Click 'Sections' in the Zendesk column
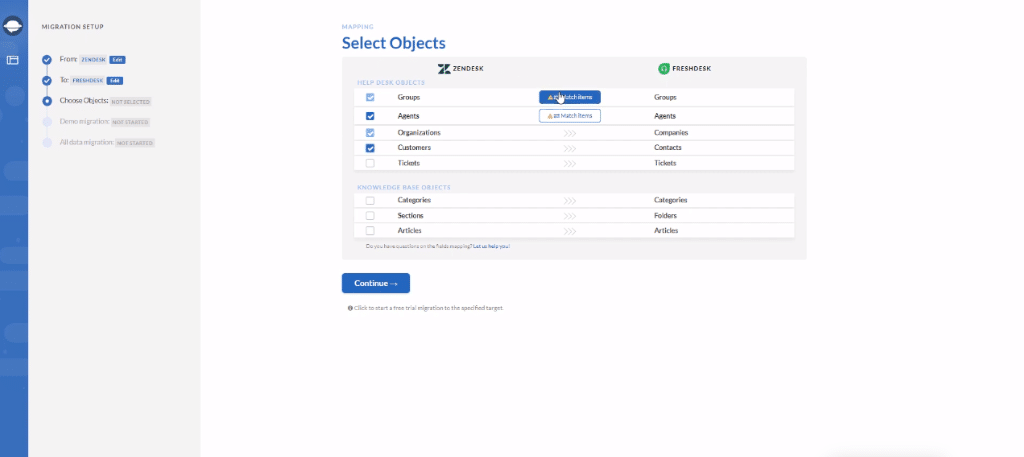Image resolution: width=1024 pixels, height=457 pixels. click(x=410, y=215)
